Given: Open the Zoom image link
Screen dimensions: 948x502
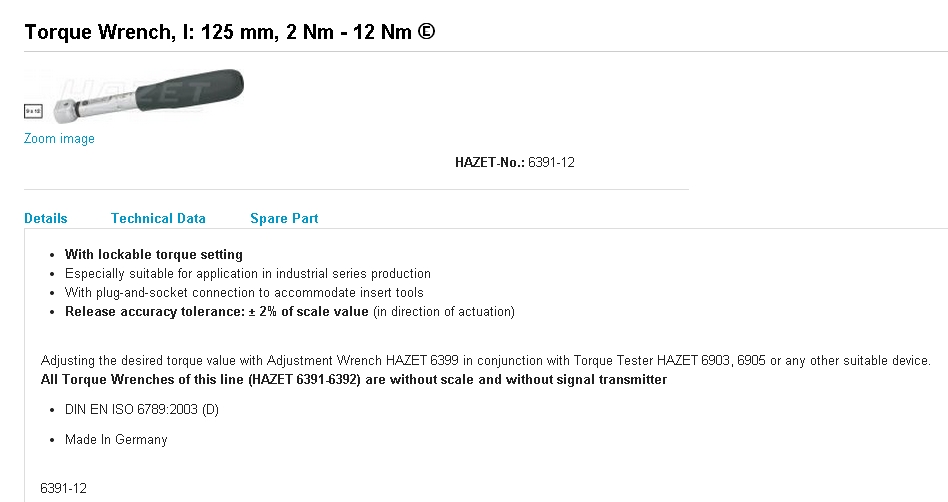Looking at the screenshot, I should click(59, 139).
